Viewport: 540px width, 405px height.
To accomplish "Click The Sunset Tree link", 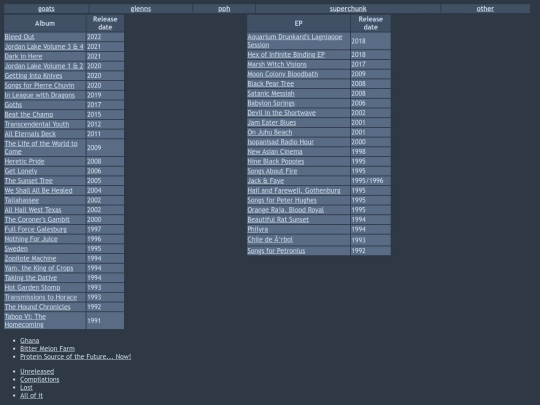I will tap(29, 180).
